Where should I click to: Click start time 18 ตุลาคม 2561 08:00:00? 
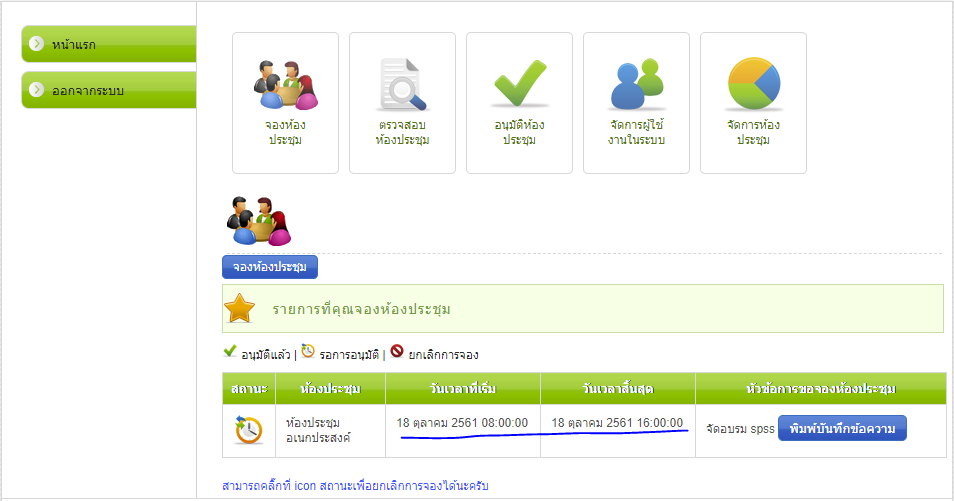462,423
